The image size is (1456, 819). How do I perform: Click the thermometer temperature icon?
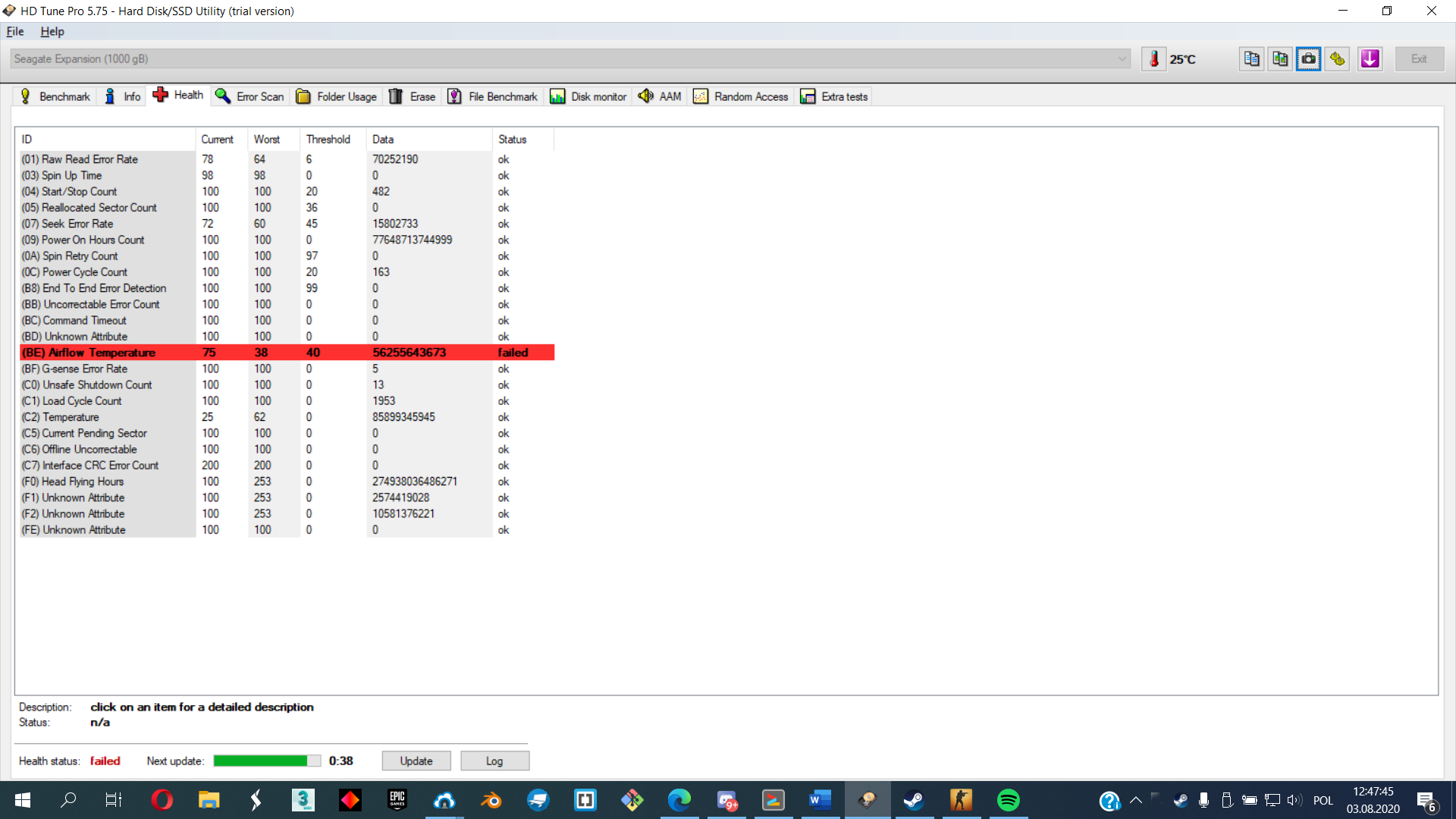pos(1153,59)
